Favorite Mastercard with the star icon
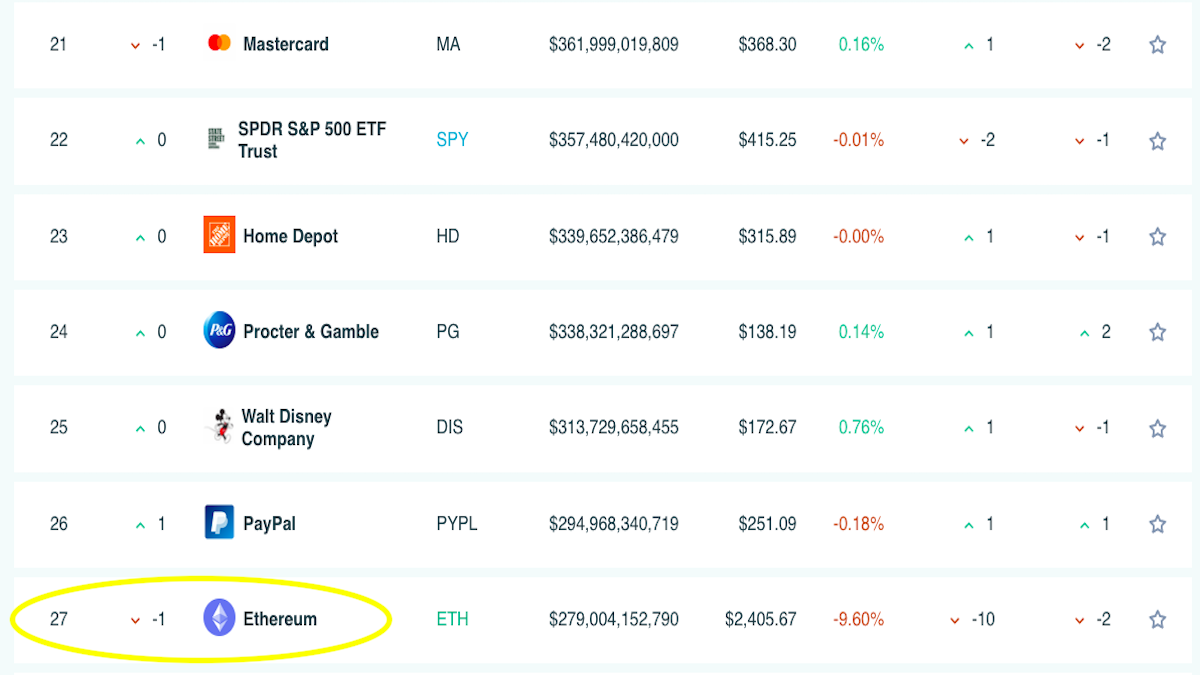Screen dimensions: 1200x675 click(1157, 44)
